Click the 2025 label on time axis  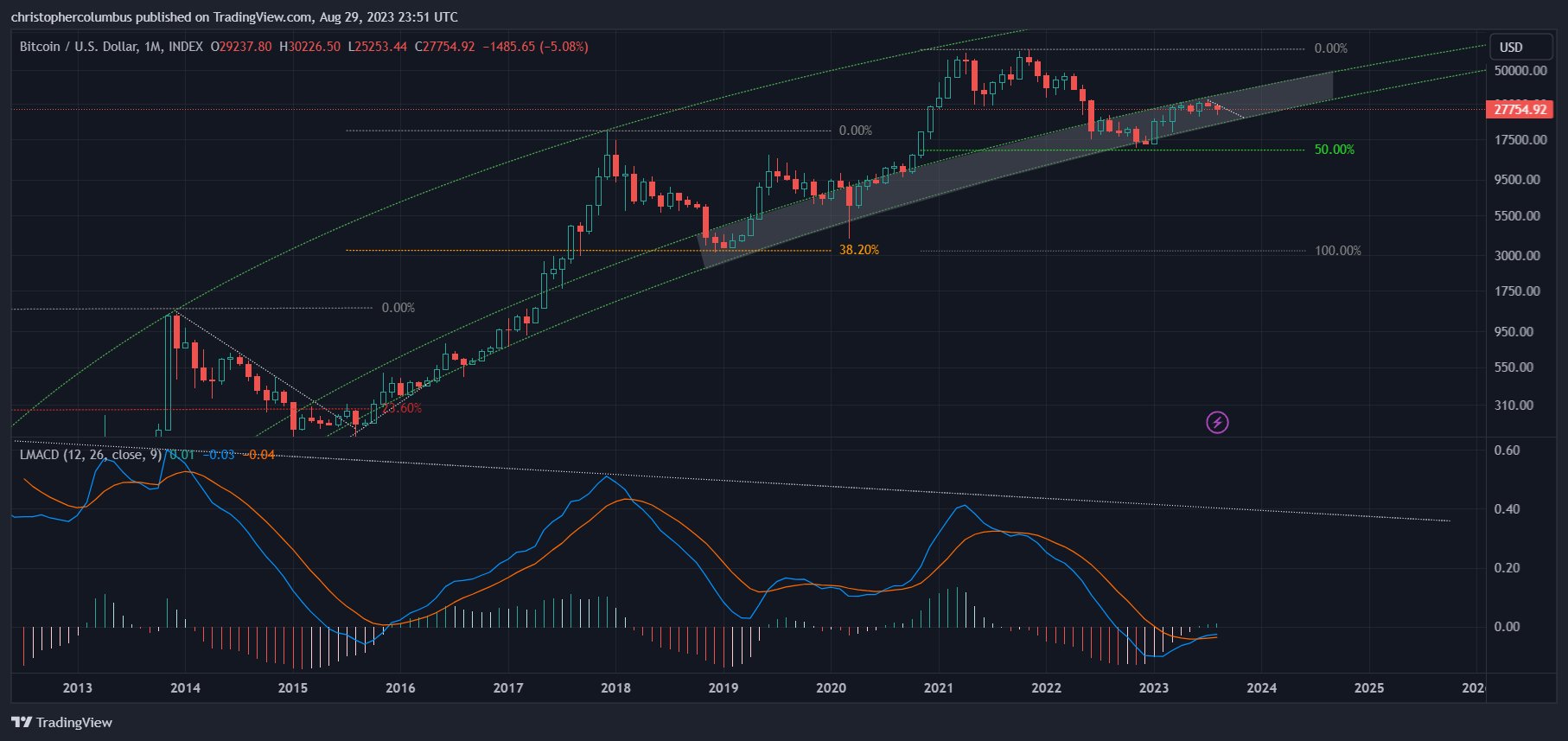[x=1369, y=688]
